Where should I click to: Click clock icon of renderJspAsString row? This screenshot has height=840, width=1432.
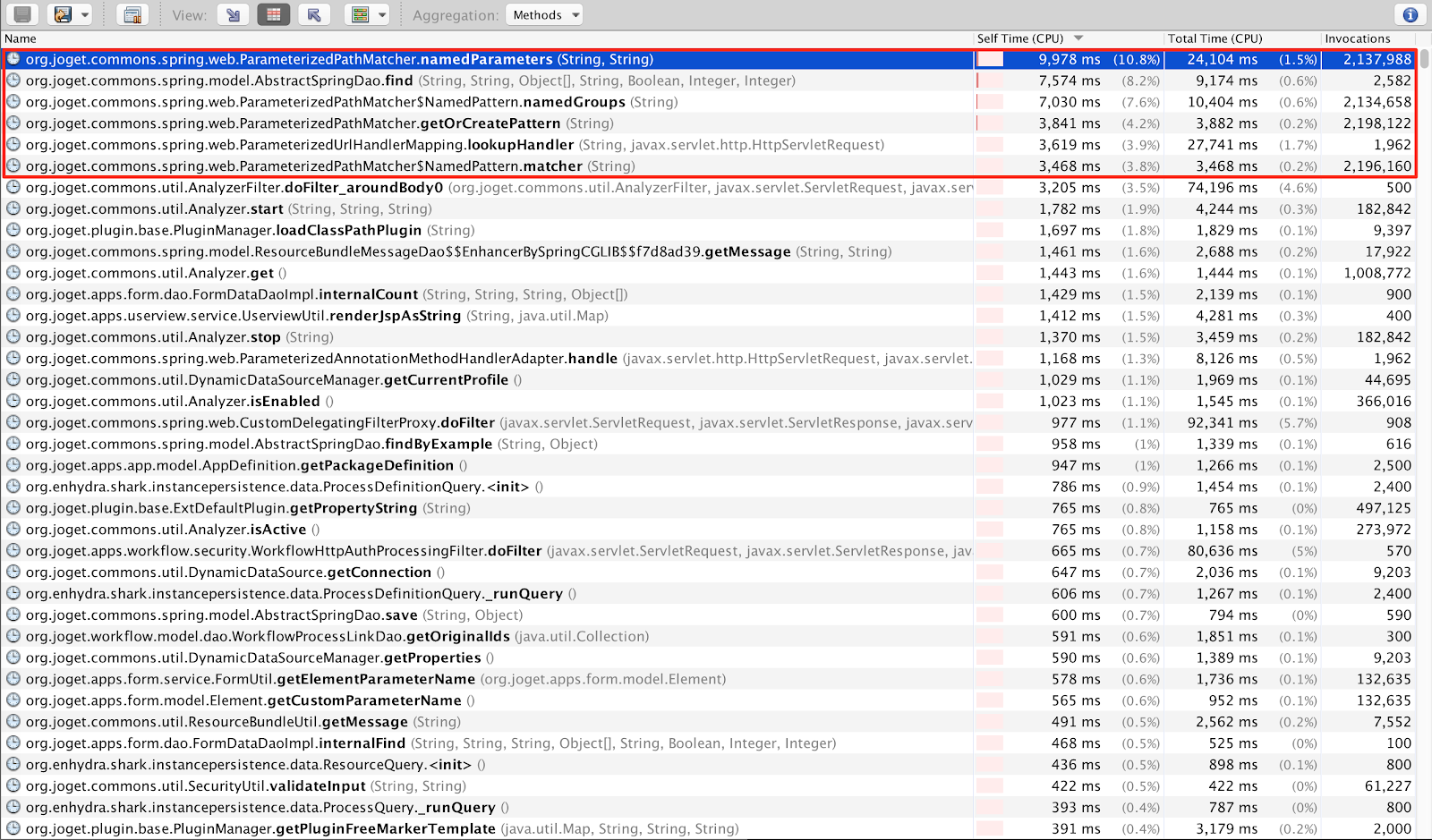coord(13,316)
